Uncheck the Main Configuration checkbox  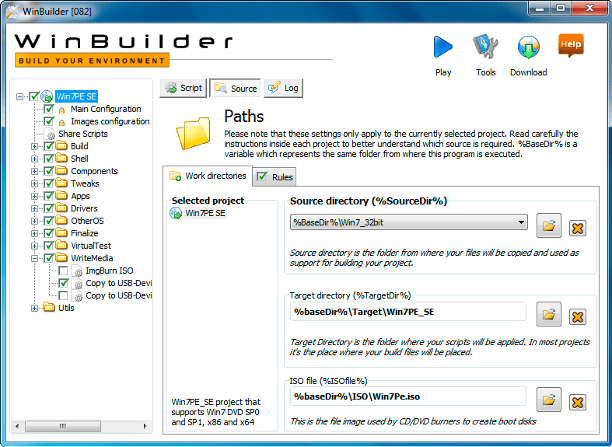(49, 109)
